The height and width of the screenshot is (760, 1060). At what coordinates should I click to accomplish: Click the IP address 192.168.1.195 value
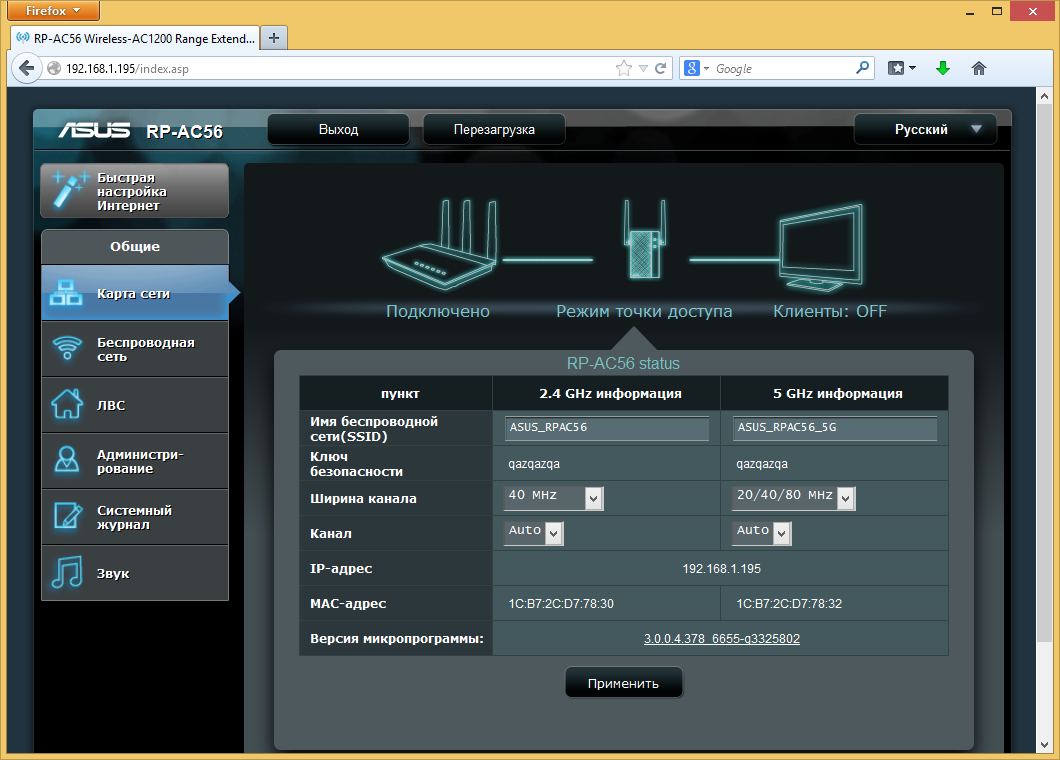(721, 569)
